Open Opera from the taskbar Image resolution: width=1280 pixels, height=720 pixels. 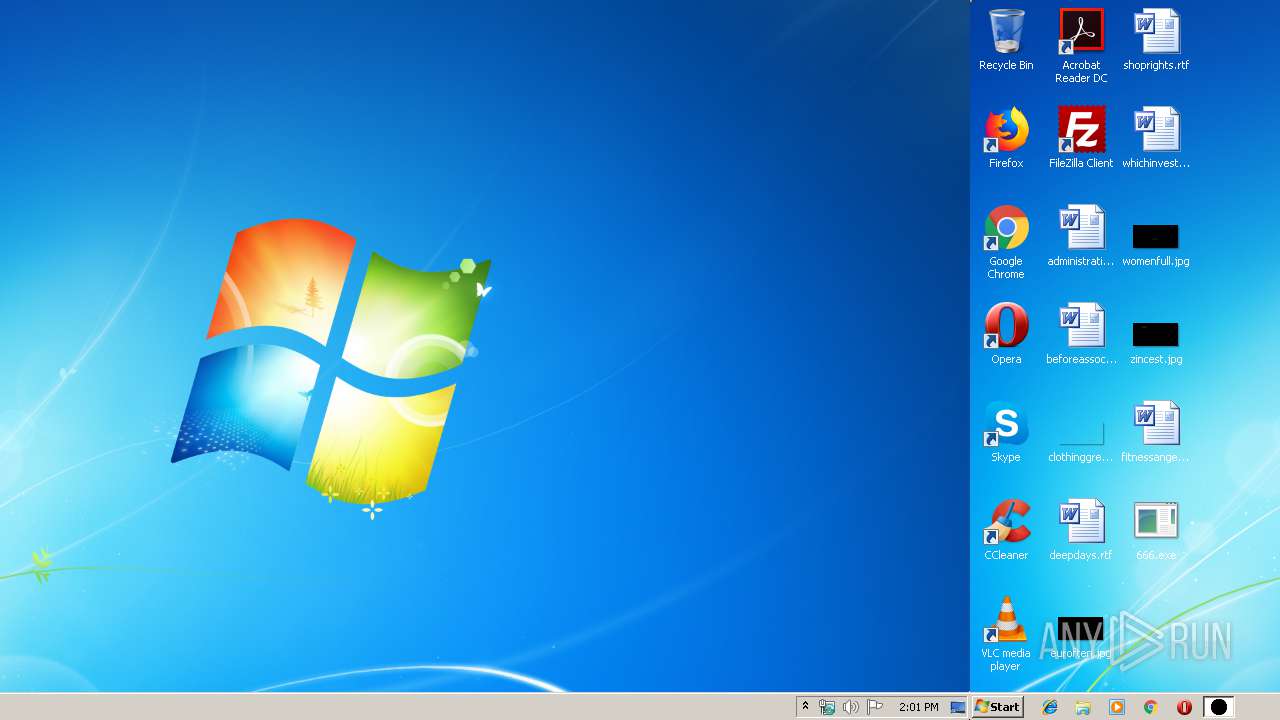[1184, 707]
